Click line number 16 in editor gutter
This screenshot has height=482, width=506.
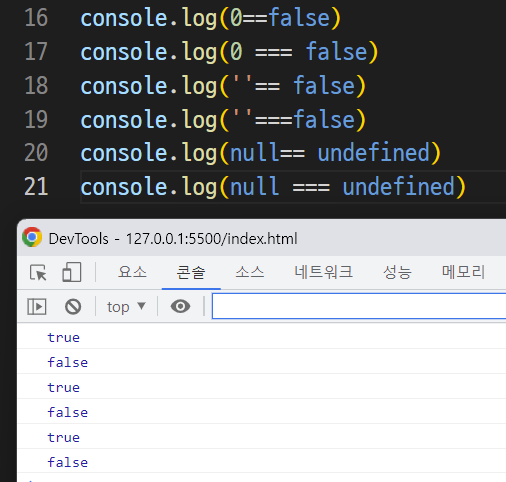36,18
